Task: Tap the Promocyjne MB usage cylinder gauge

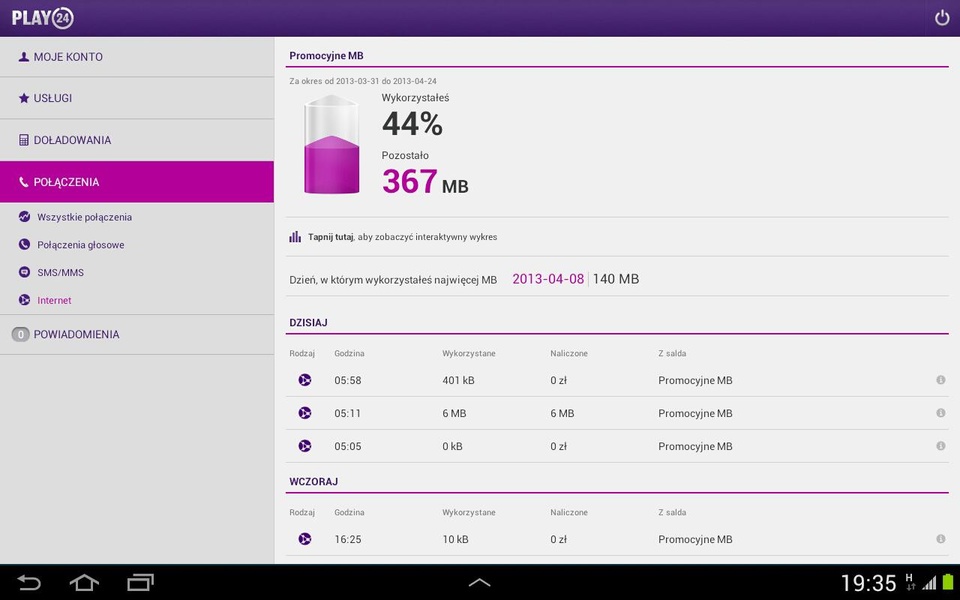Action: click(x=331, y=144)
